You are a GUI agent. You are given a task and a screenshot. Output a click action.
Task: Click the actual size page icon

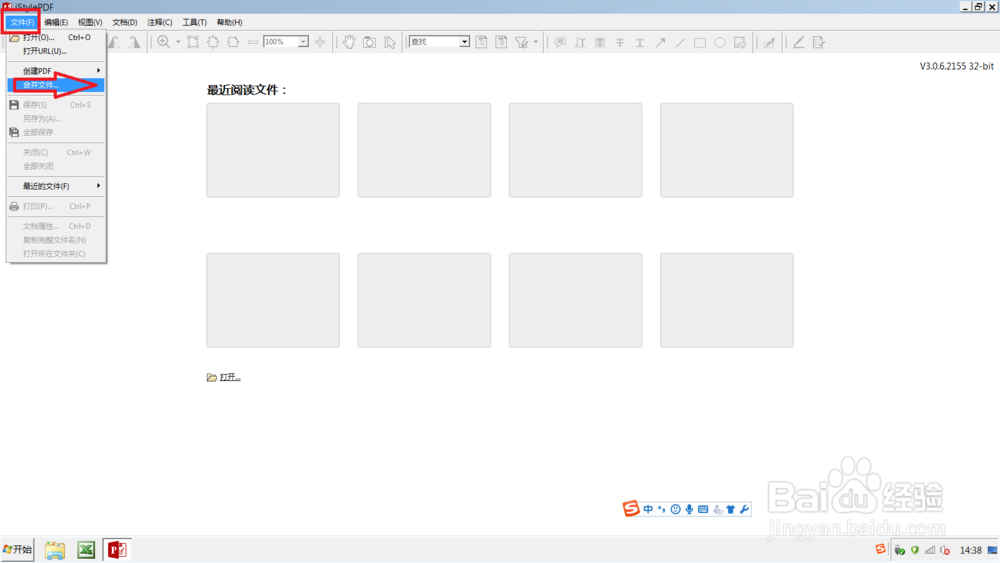tap(193, 42)
